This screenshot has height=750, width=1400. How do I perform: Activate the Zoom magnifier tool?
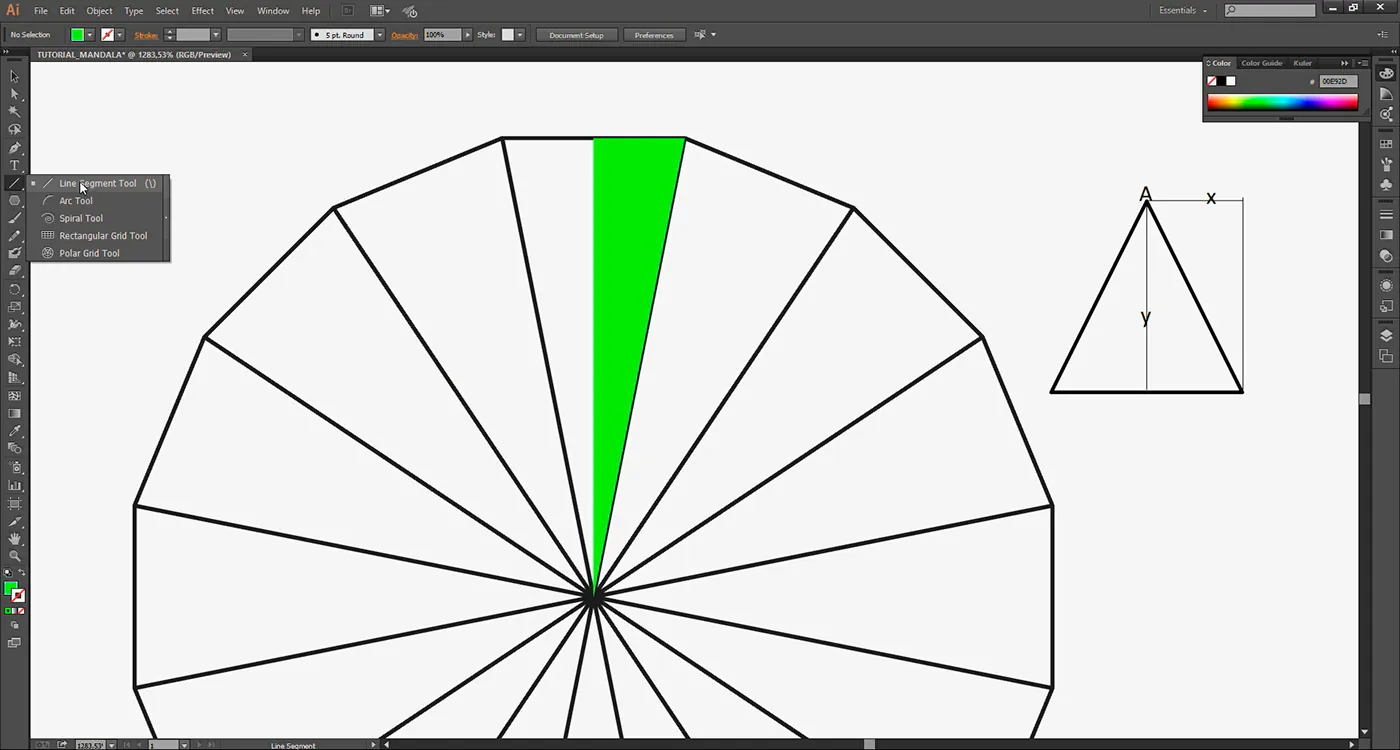pos(14,555)
